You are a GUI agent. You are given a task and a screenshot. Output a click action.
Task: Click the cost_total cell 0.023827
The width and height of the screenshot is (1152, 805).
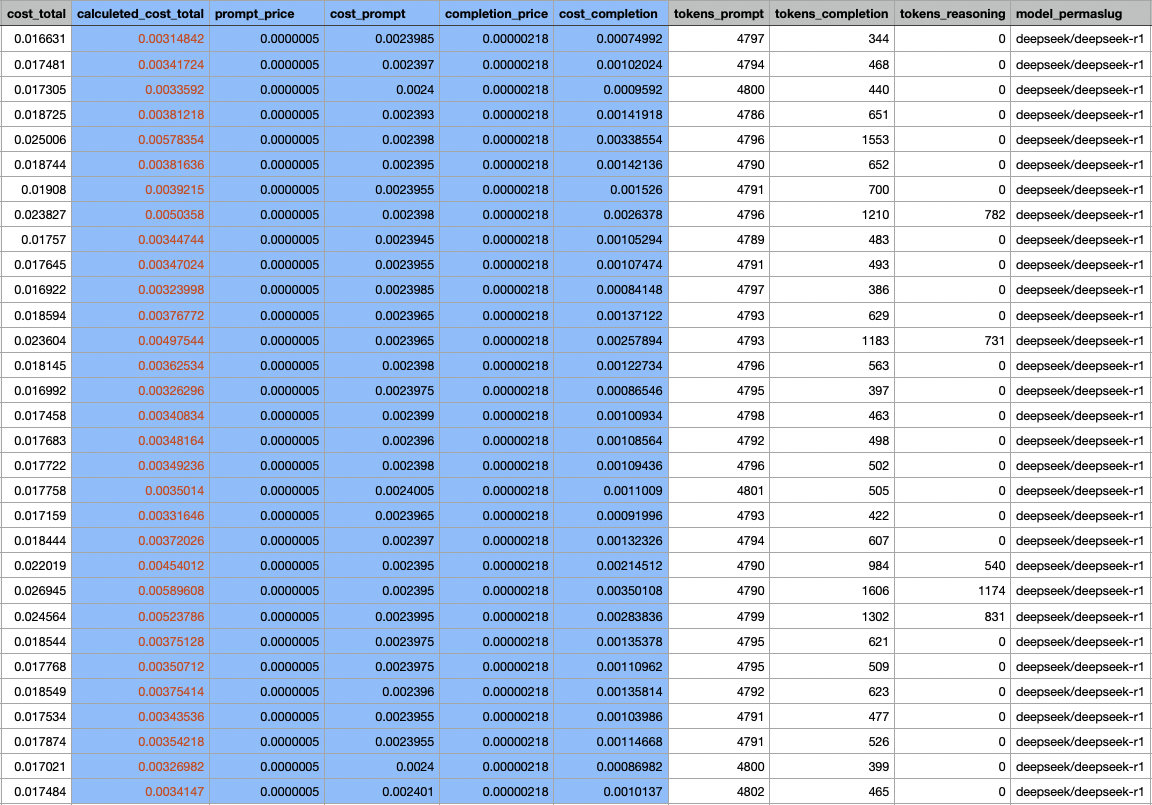click(x=36, y=214)
